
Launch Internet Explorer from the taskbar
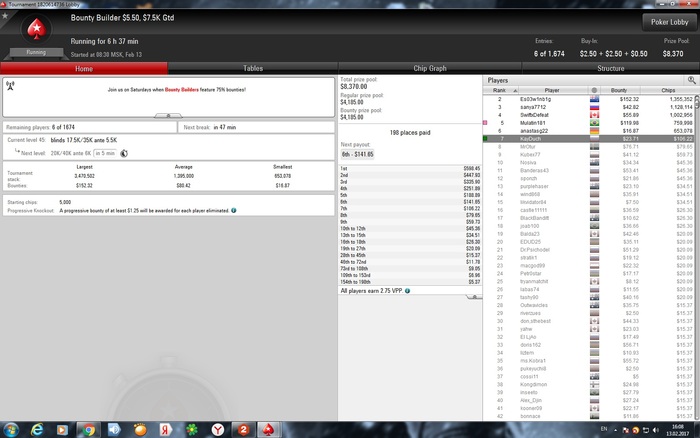(37, 430)
